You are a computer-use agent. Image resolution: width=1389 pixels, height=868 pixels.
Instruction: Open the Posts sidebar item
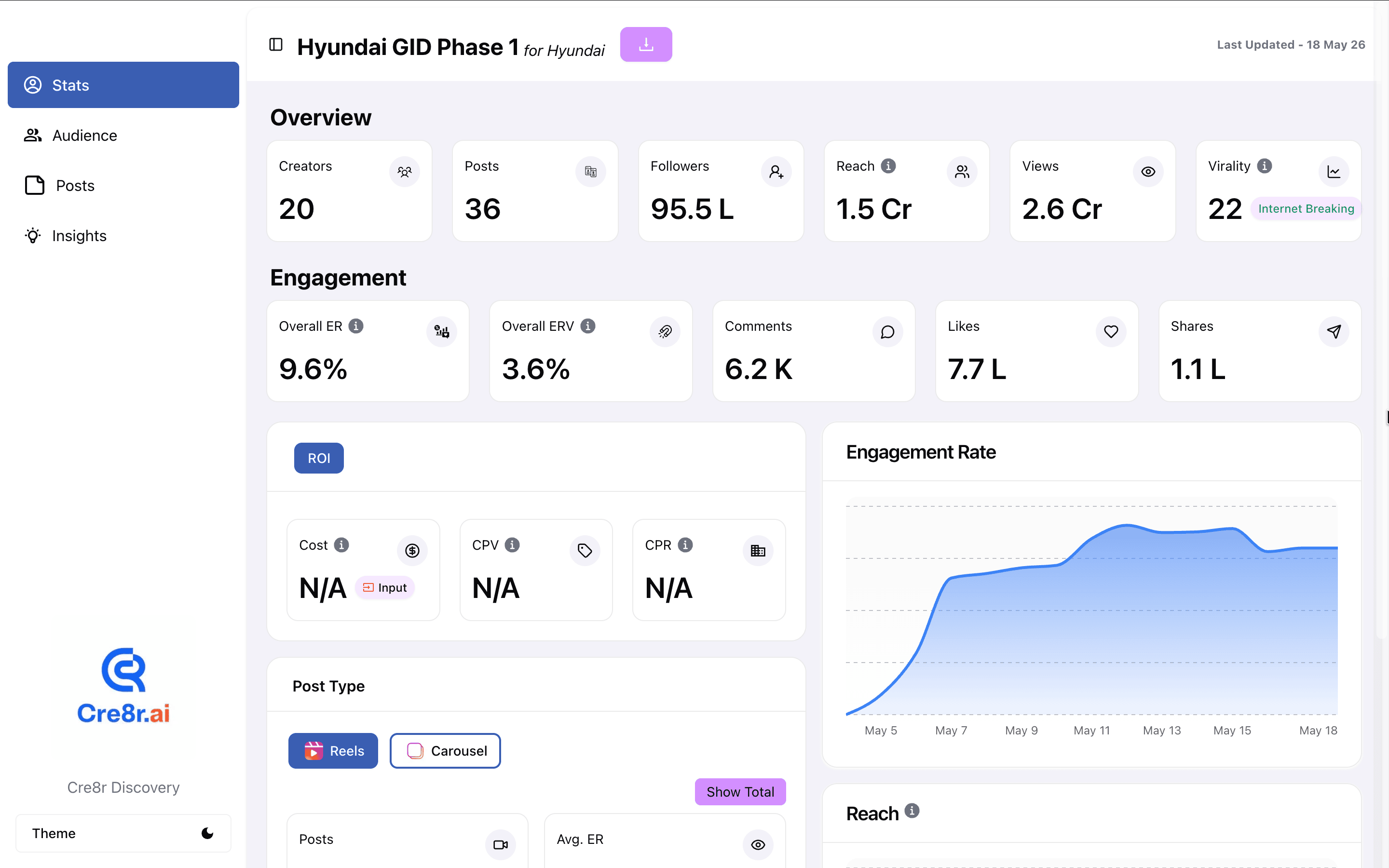tap(123, 186)
